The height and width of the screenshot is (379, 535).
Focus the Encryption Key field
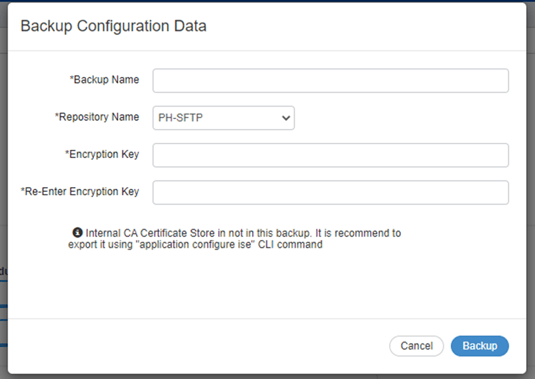click(x=331, y=155)
